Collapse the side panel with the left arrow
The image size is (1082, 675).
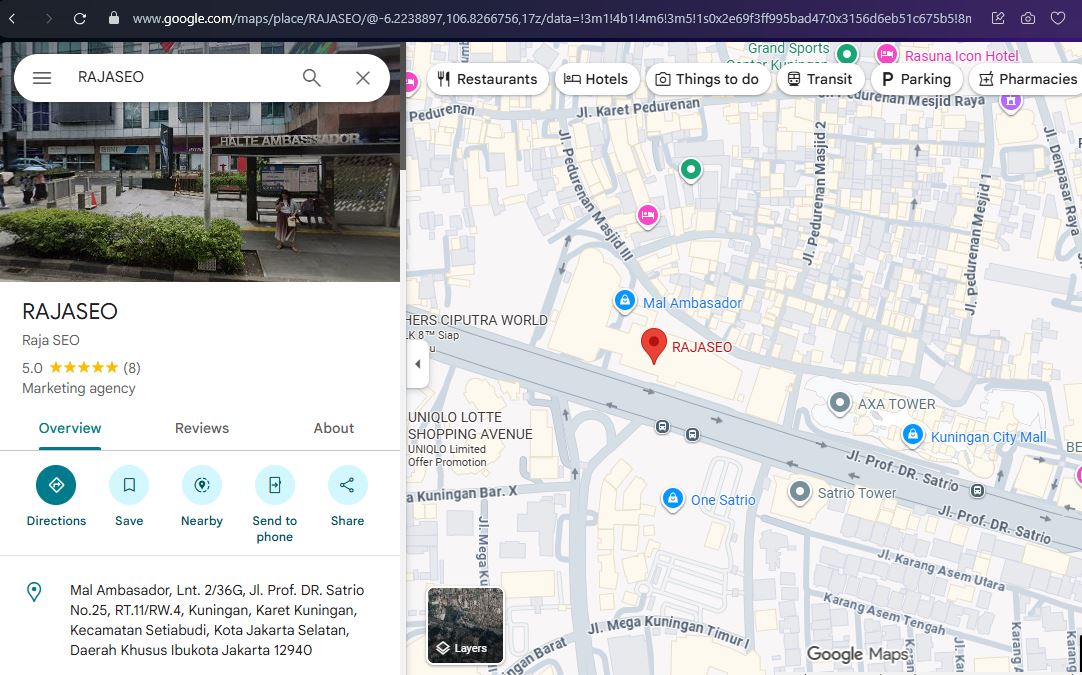pyautogui.click(x=418, y=364)
